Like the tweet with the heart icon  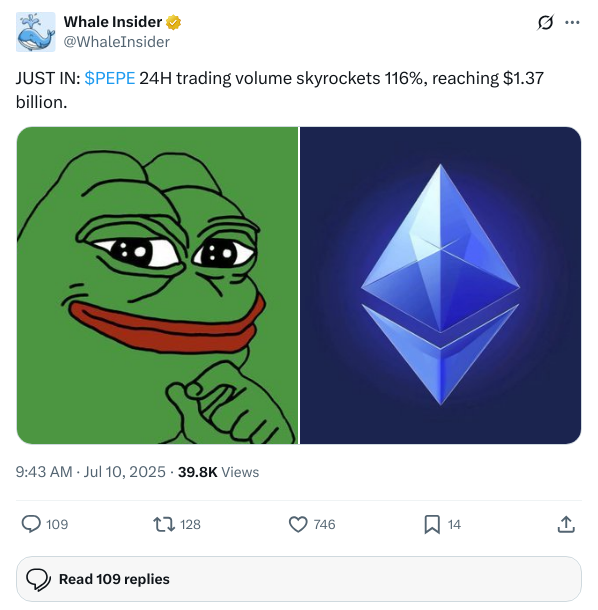(x=298, y=524)
